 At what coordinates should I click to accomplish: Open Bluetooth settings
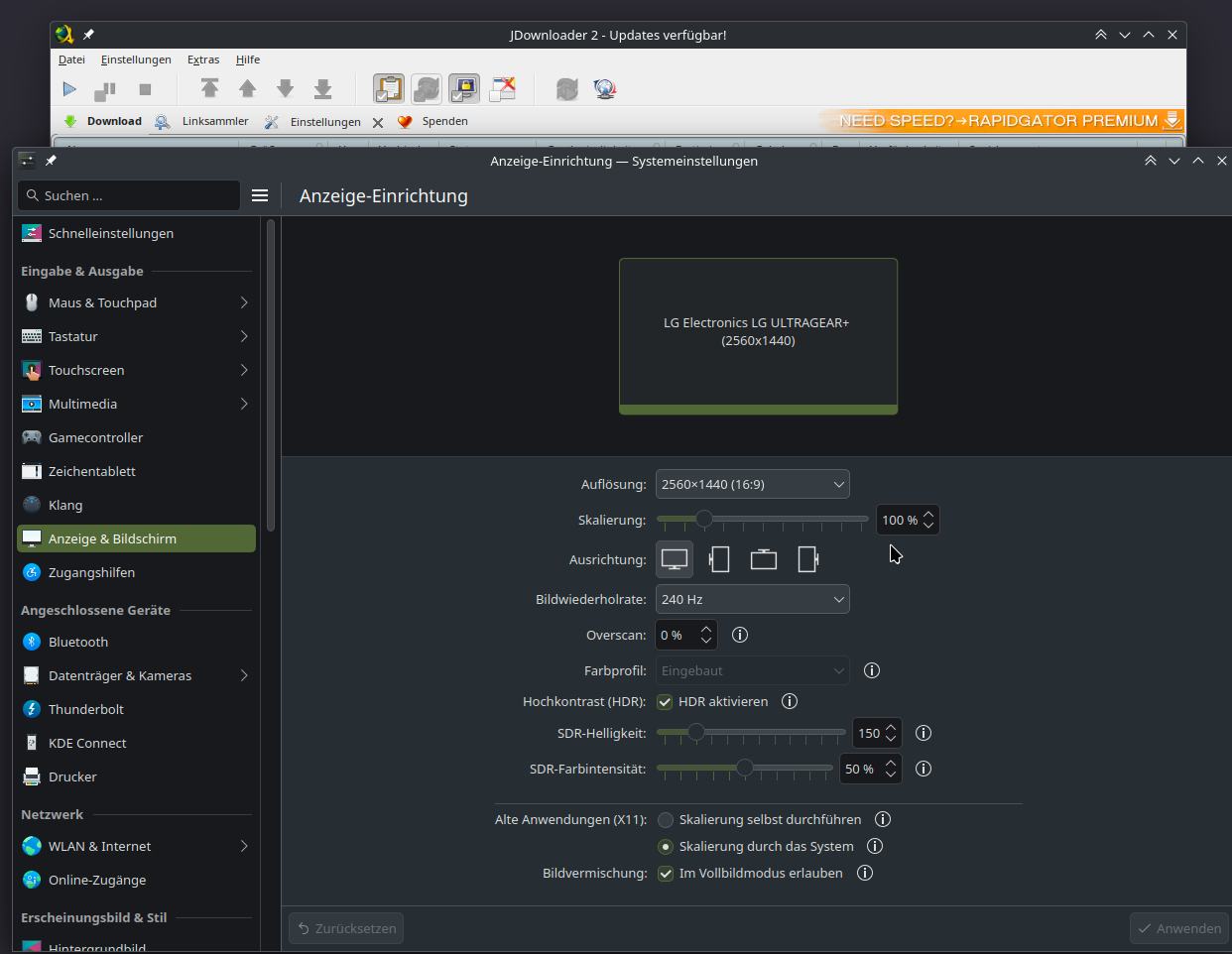tap(136, 642)
